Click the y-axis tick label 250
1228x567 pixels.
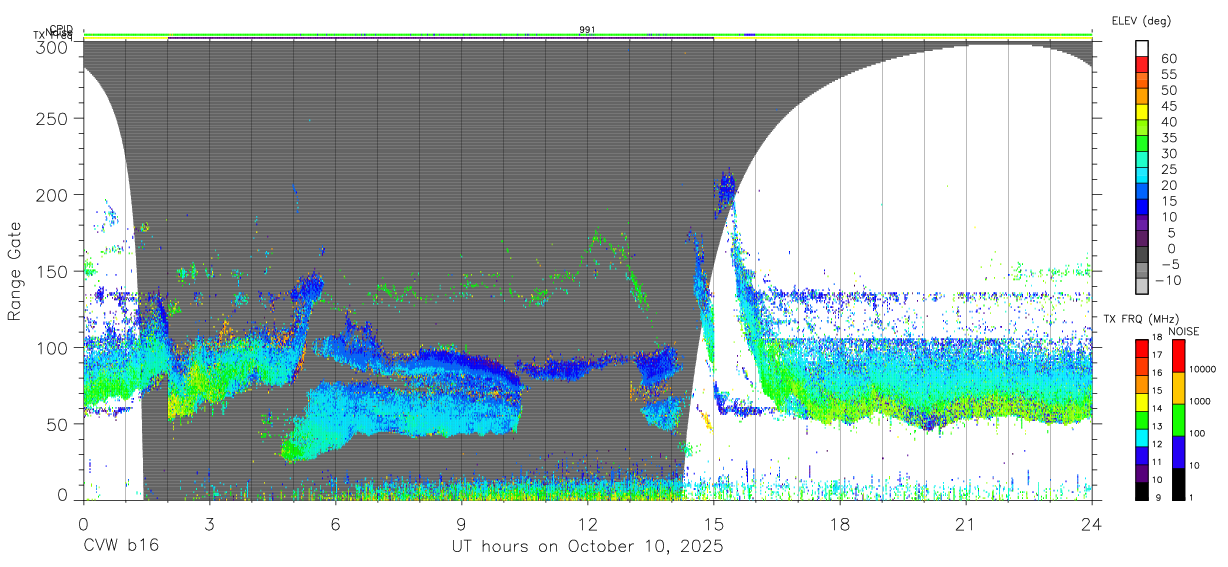53,118
